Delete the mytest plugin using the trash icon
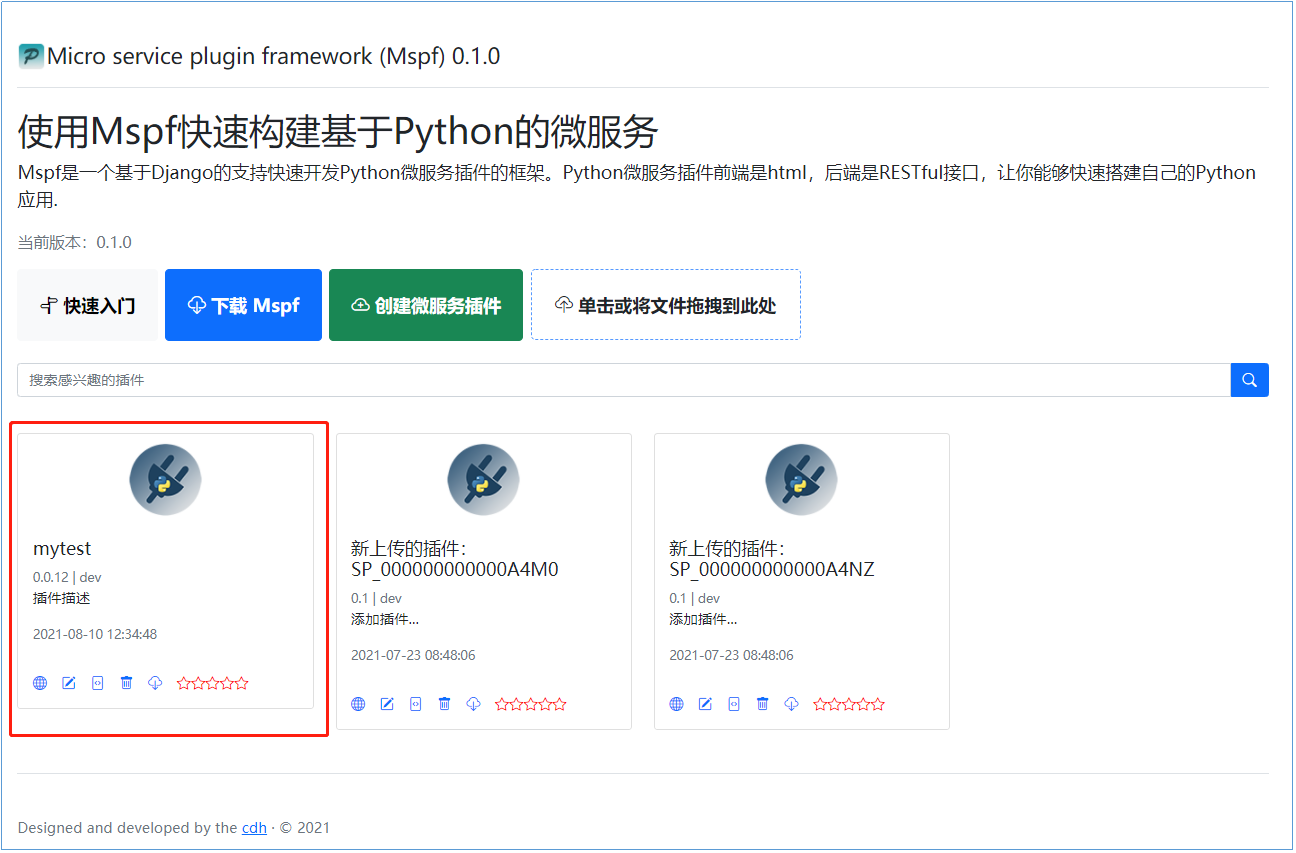This screenshot has width=1296, height=853. [126, 683]
